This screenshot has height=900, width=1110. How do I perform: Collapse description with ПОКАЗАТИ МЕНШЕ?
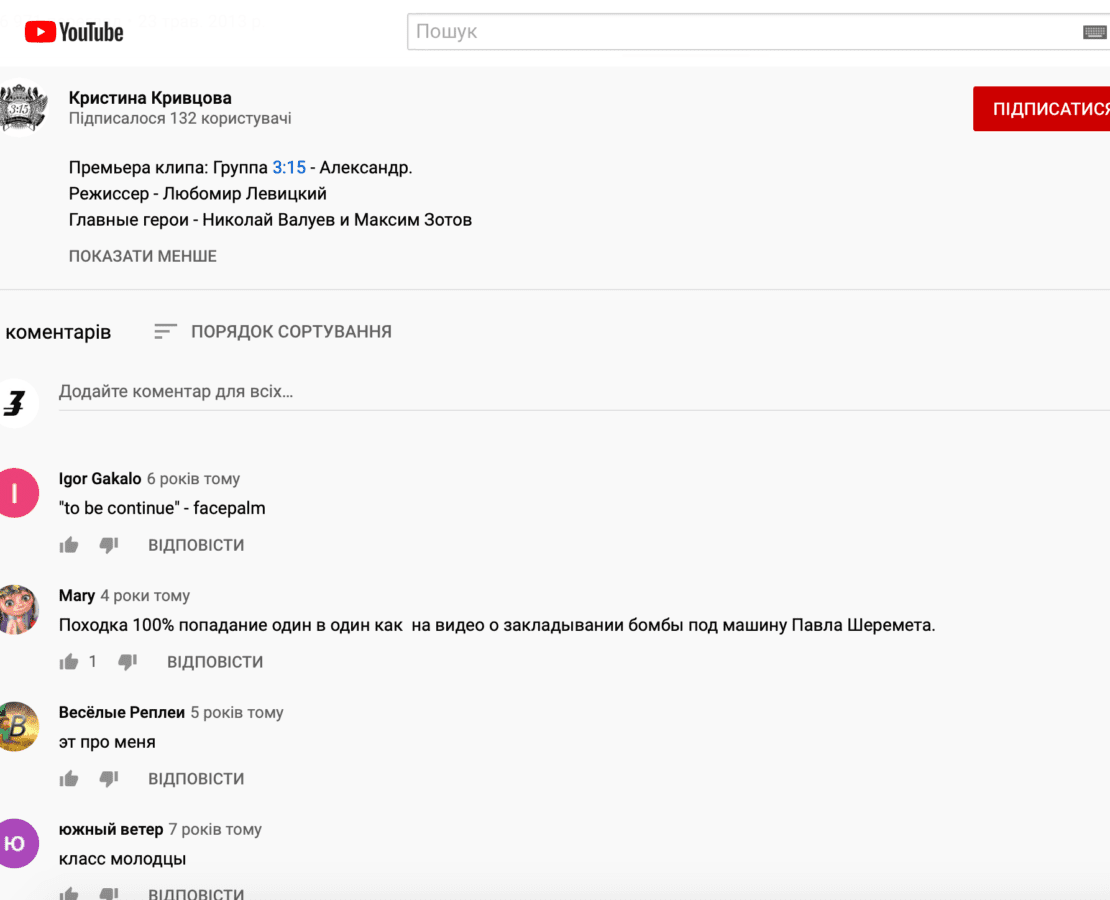coord(142,256)
